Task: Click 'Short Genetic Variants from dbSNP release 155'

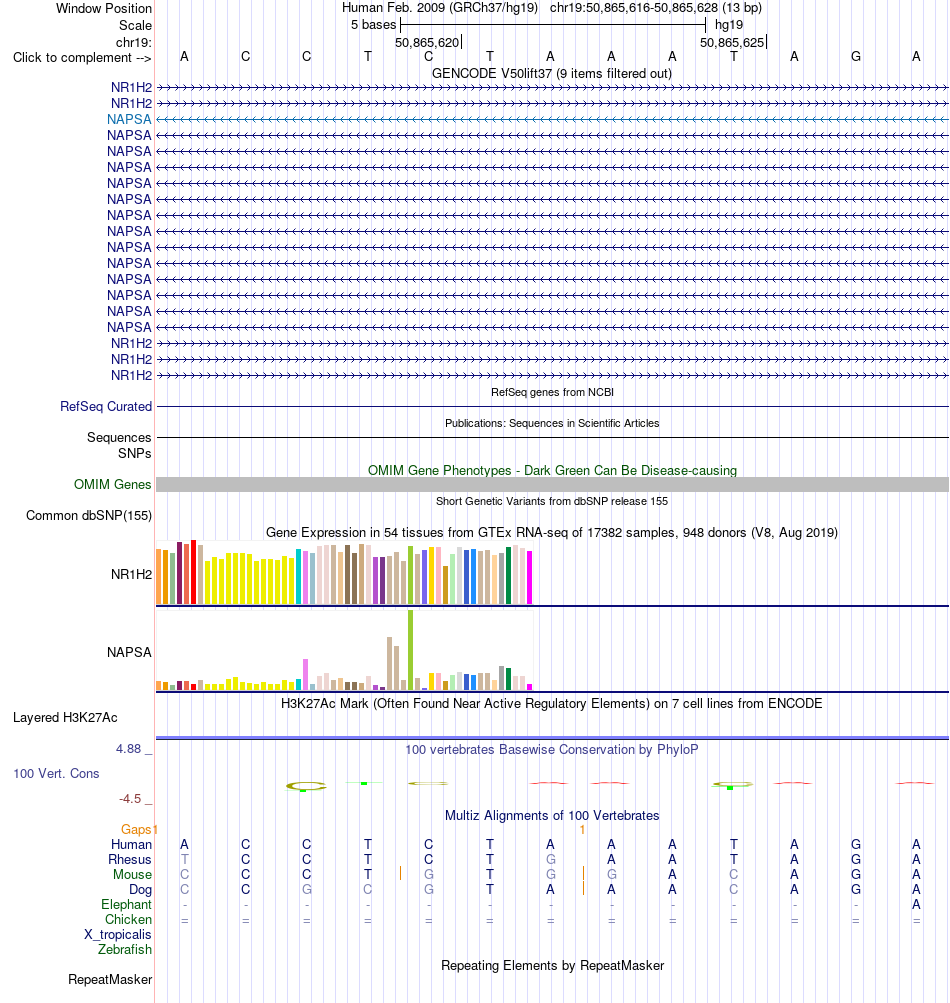Action: pyautogui.click(x=552, y=502)
